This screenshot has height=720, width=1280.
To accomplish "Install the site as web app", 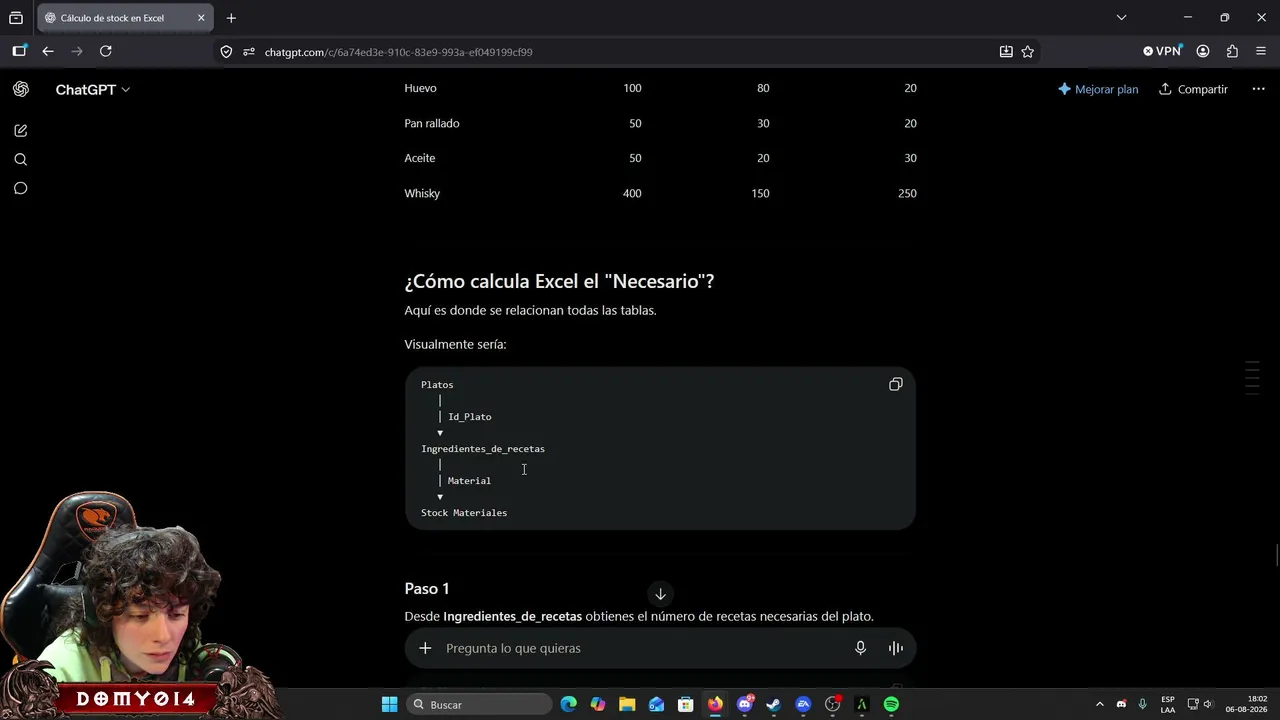I will click(x=1006, y=52).
